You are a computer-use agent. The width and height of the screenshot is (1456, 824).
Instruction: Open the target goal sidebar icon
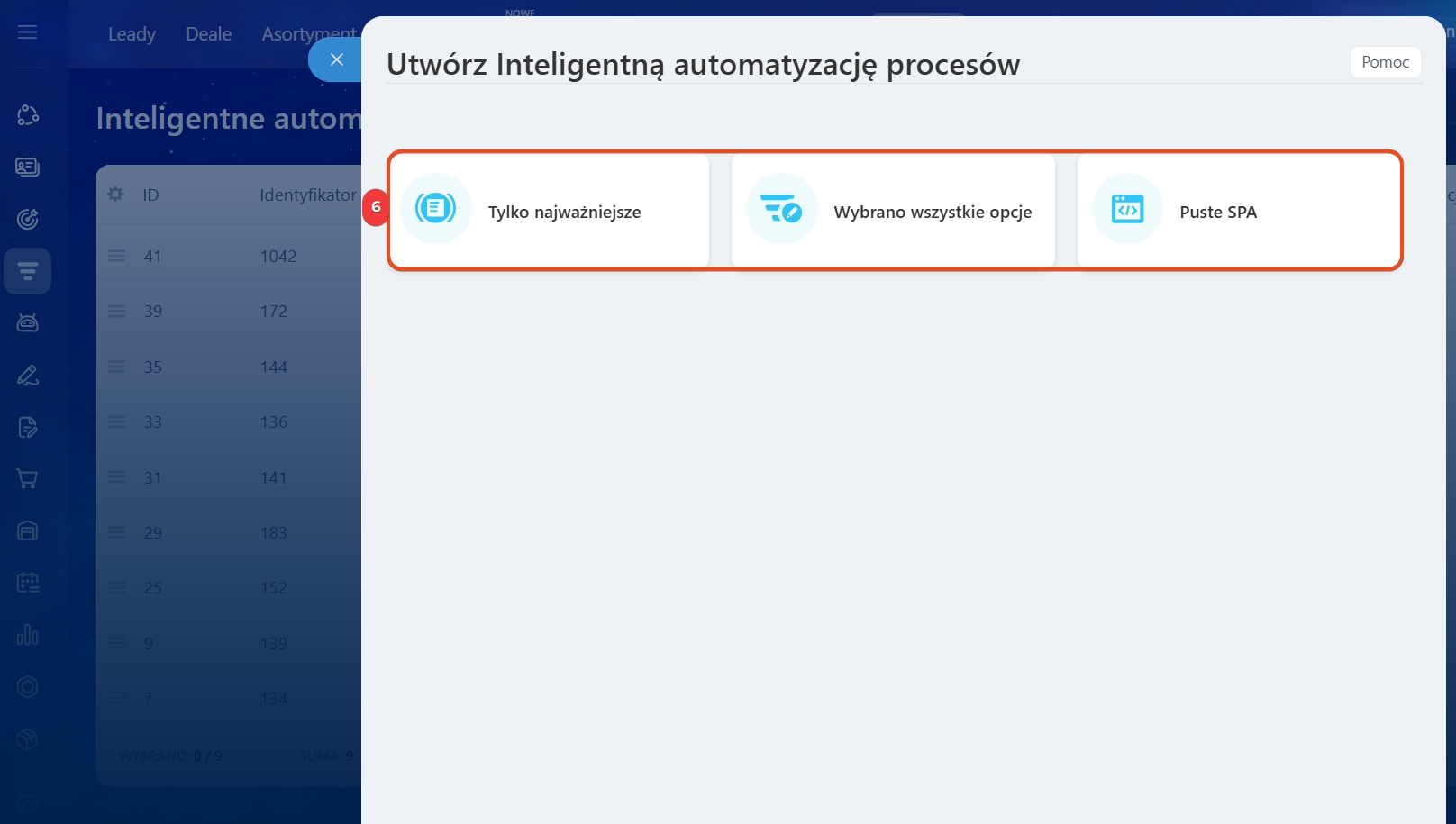pos(28,219)
